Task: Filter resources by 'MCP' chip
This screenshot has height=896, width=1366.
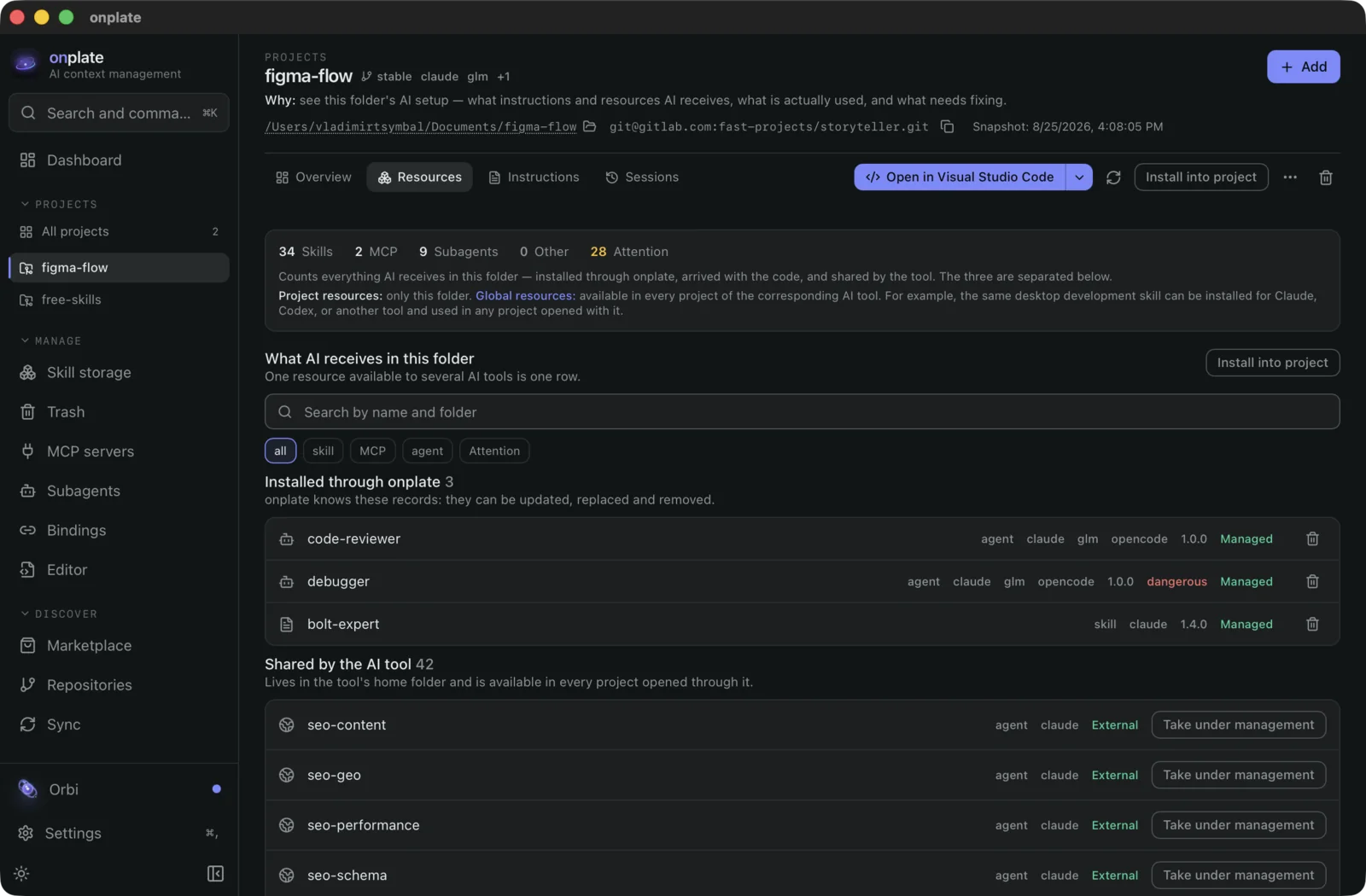Action: click(372, 451)
